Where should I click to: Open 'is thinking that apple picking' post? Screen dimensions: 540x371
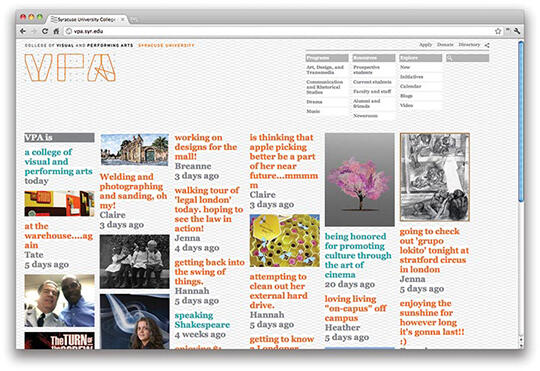point(284,161)
